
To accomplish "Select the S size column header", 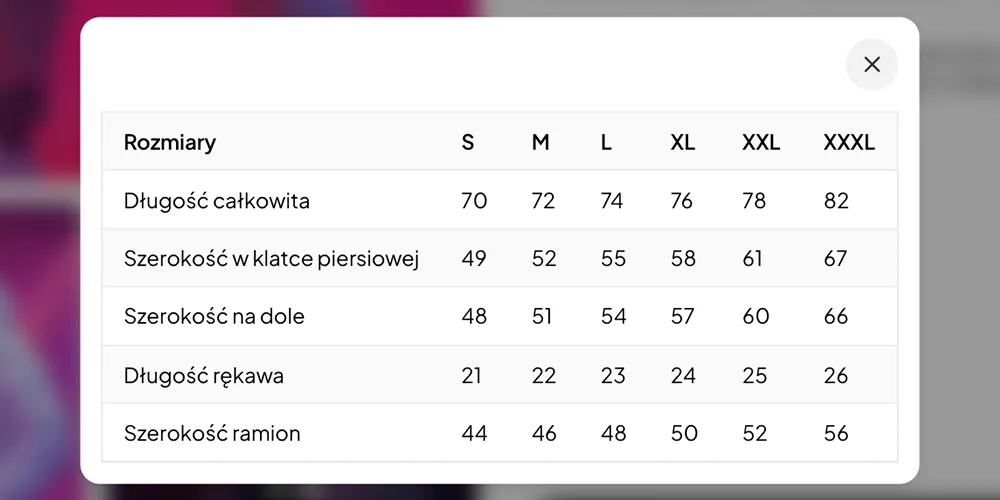I will click(x=467, y=142).
